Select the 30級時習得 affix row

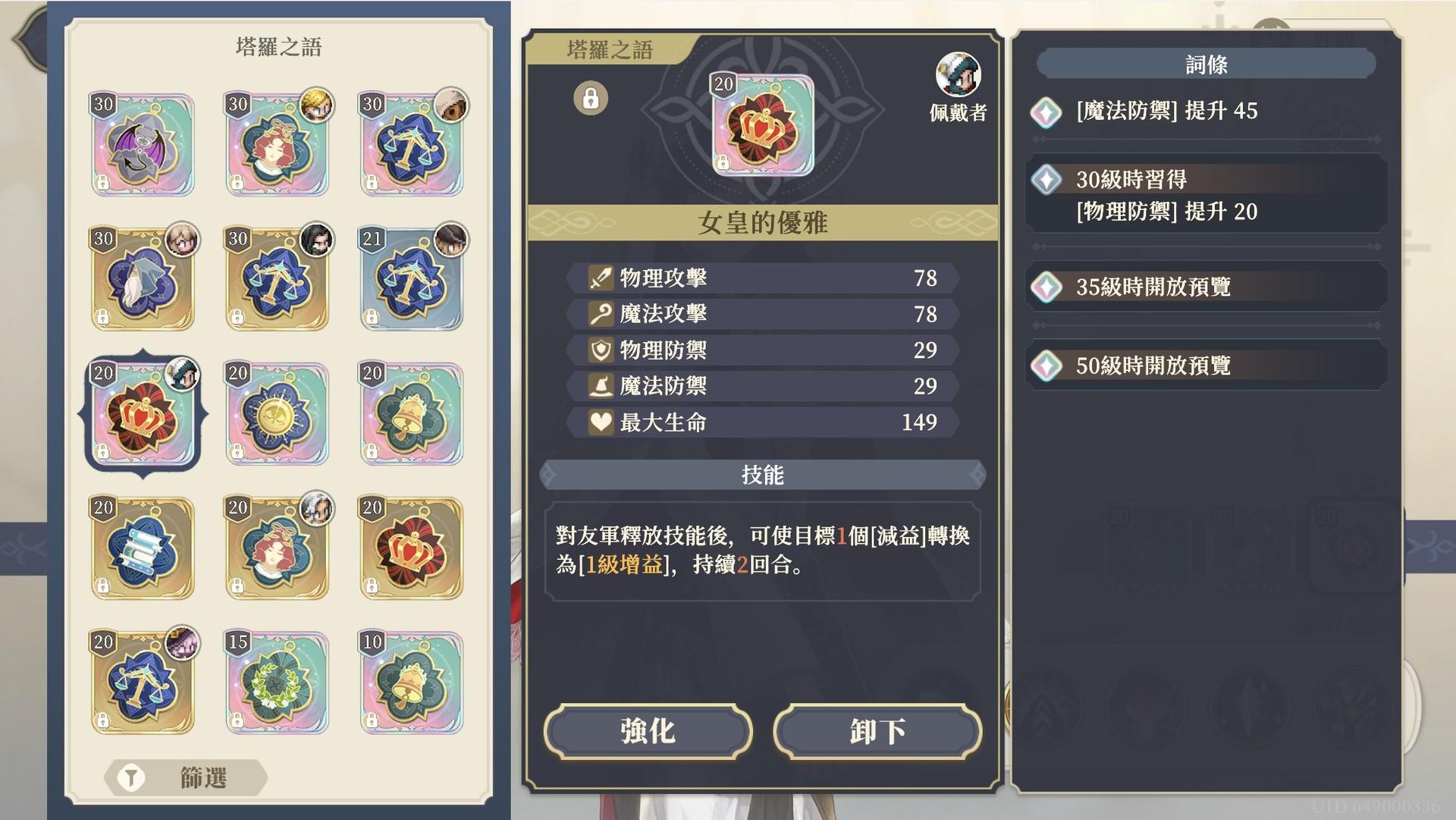click(1207, 195)
